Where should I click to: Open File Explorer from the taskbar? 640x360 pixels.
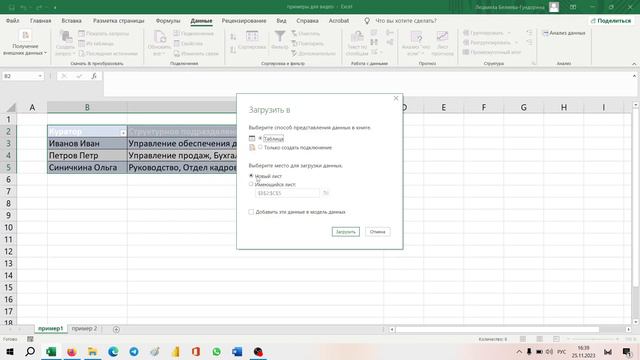[x=93, y=351]
